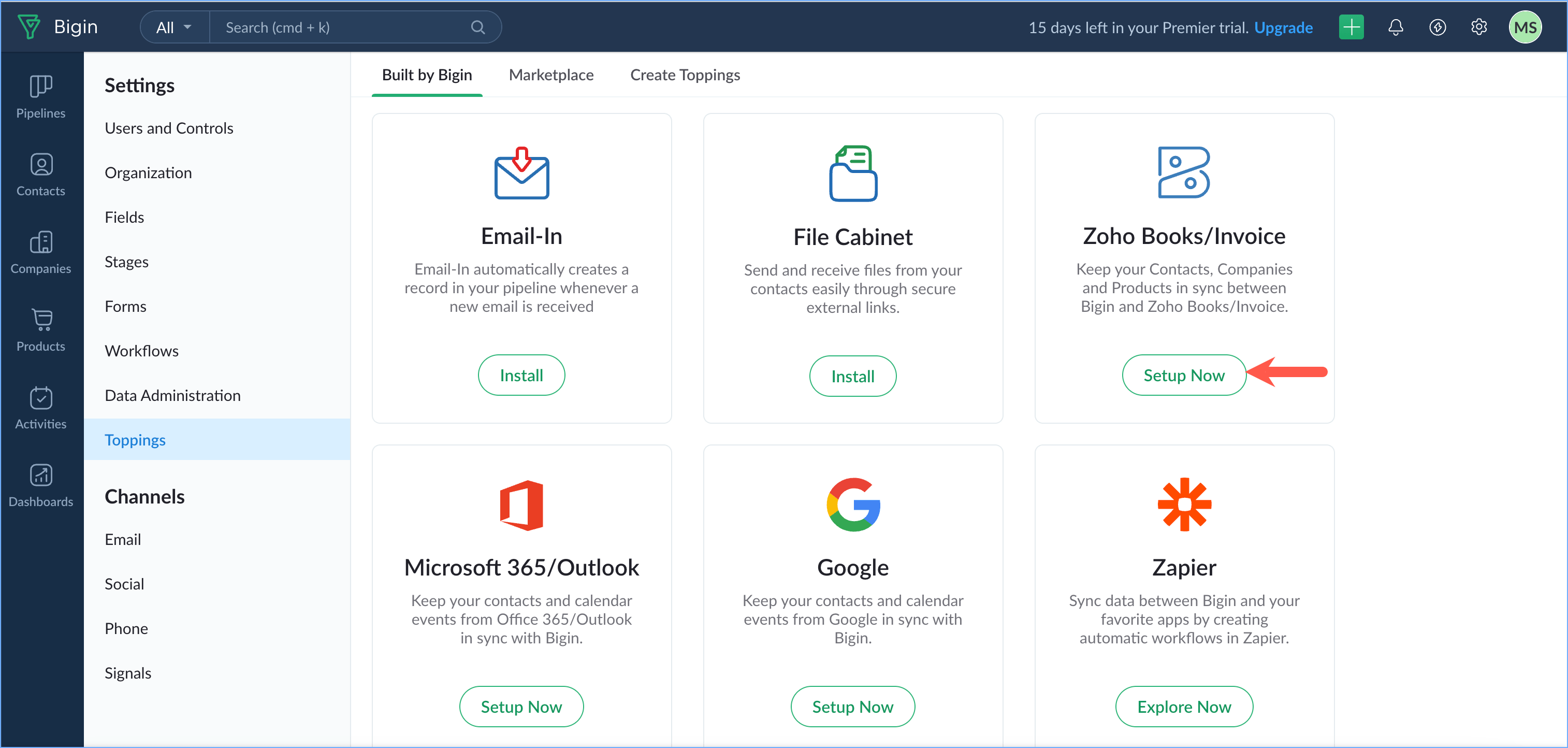1568x748 pixels.
Task: Click Setup Now for Google
Action: [853, 707]
